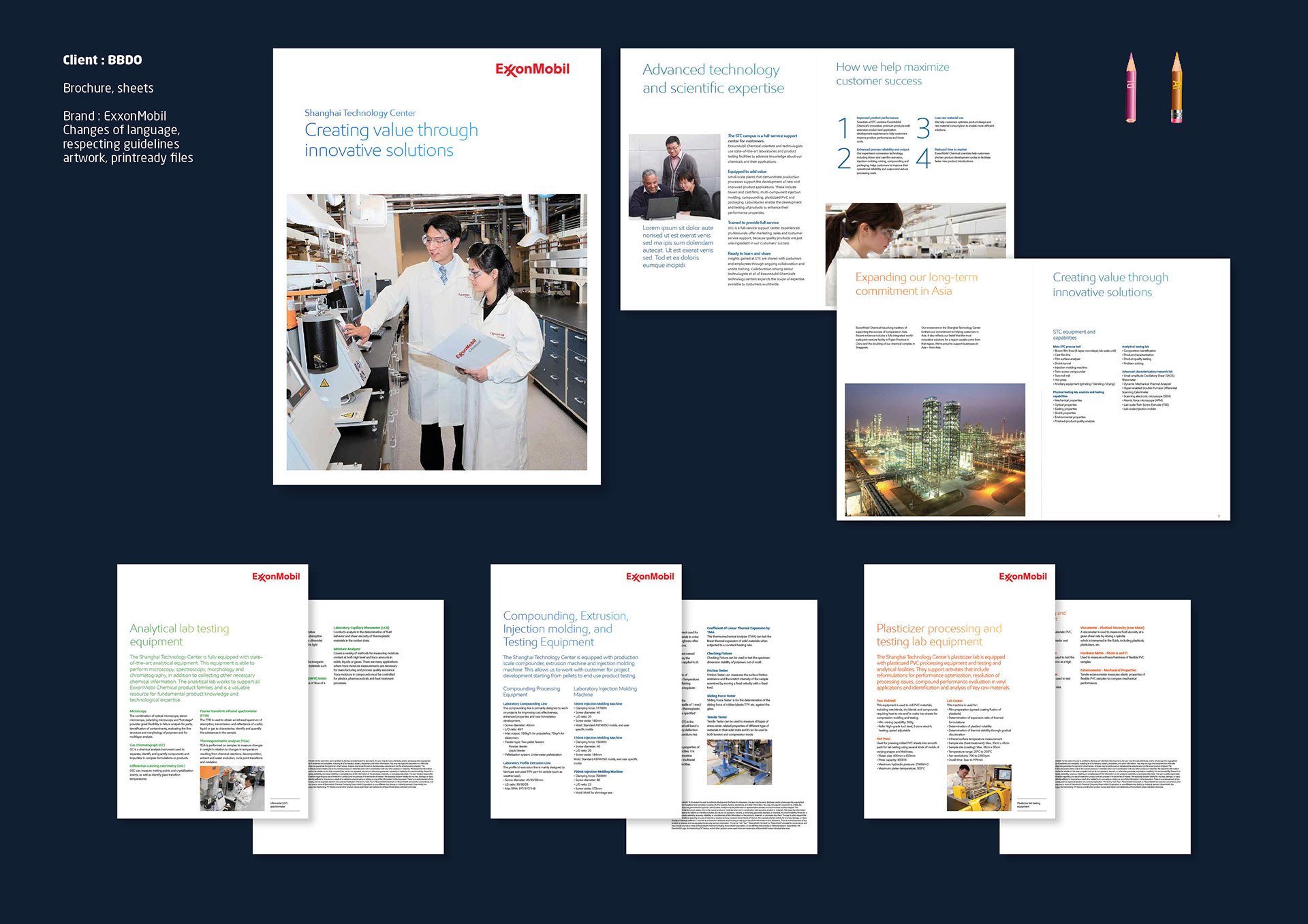Click the large number 1 on the spread
Viewport: 1308px width, 924px height.
843,128
